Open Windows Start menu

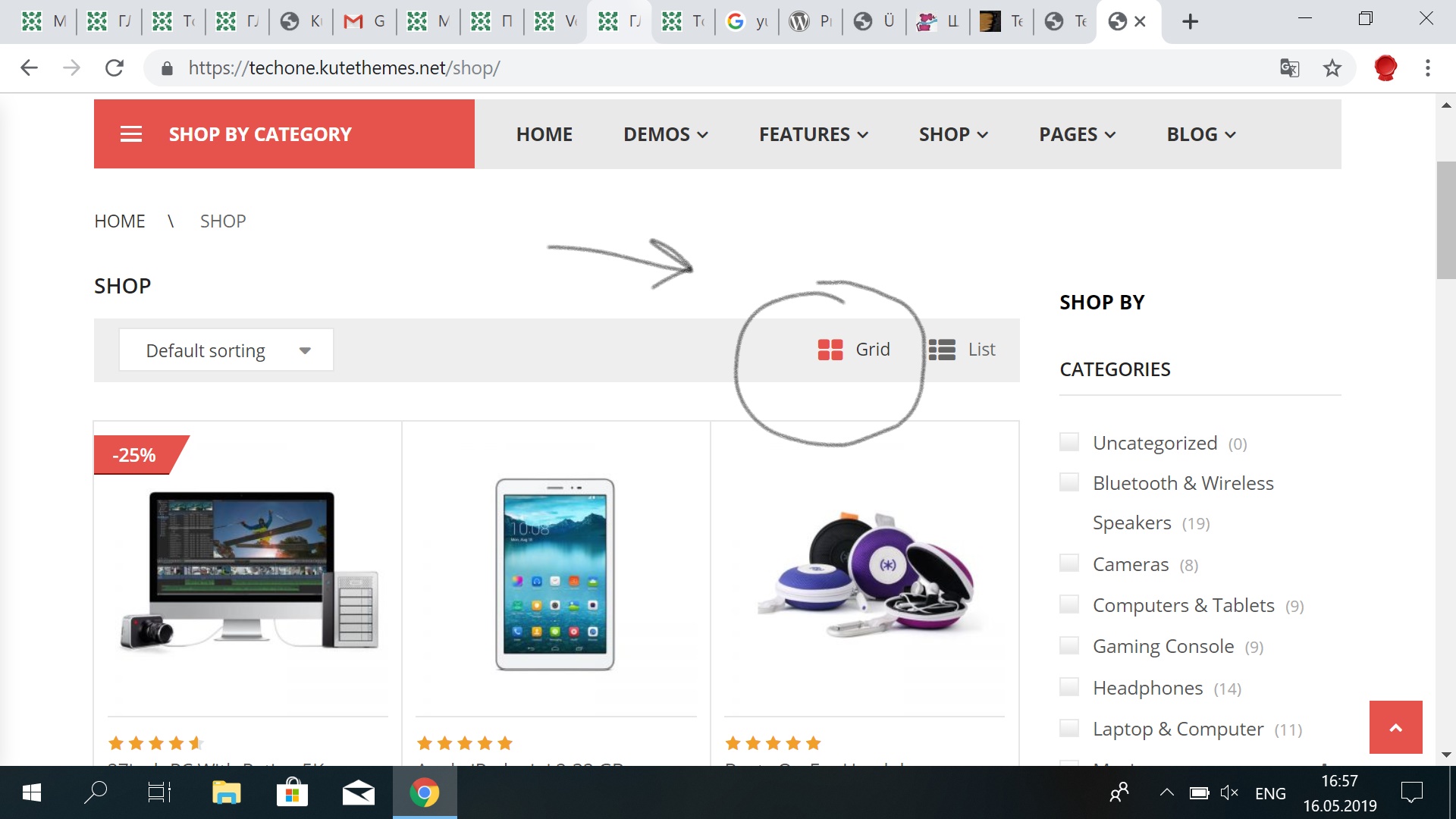click(31, 793)
